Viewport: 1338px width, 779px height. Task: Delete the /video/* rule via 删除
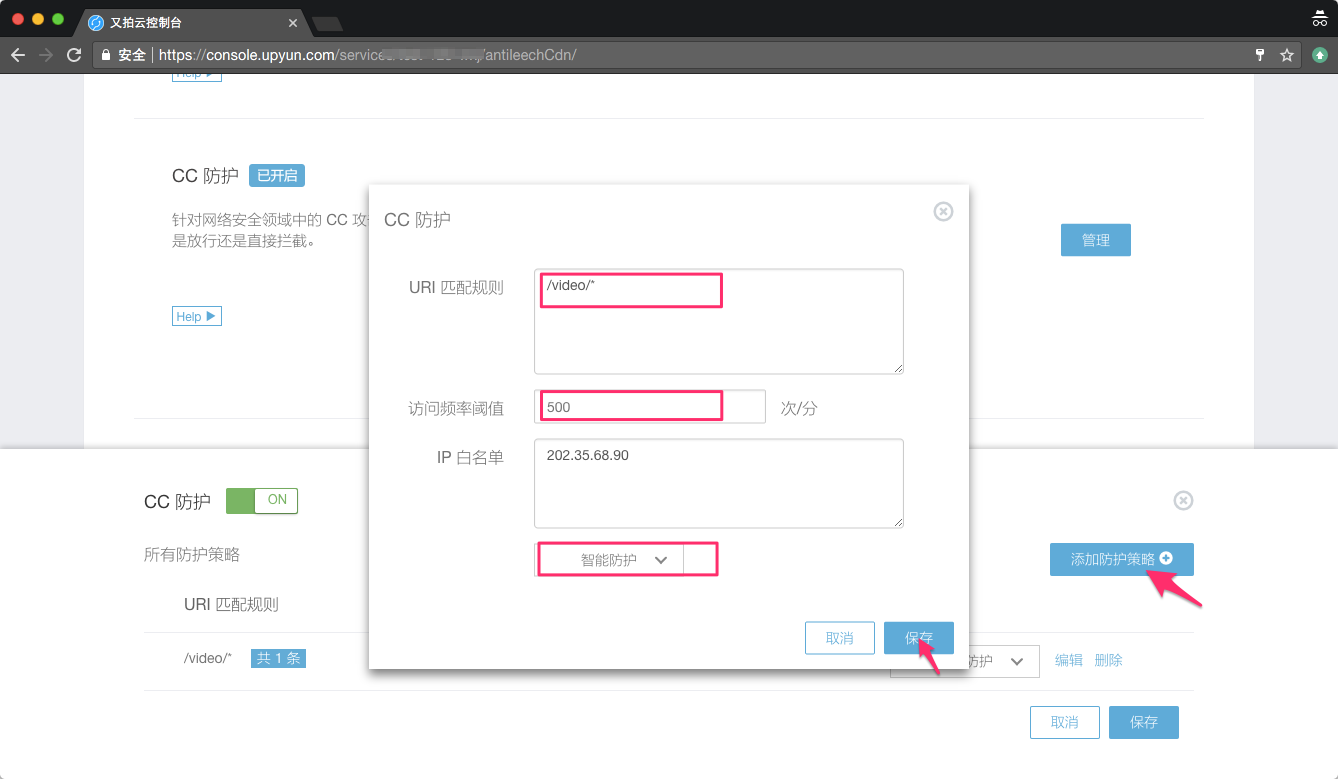(1108, 660)
